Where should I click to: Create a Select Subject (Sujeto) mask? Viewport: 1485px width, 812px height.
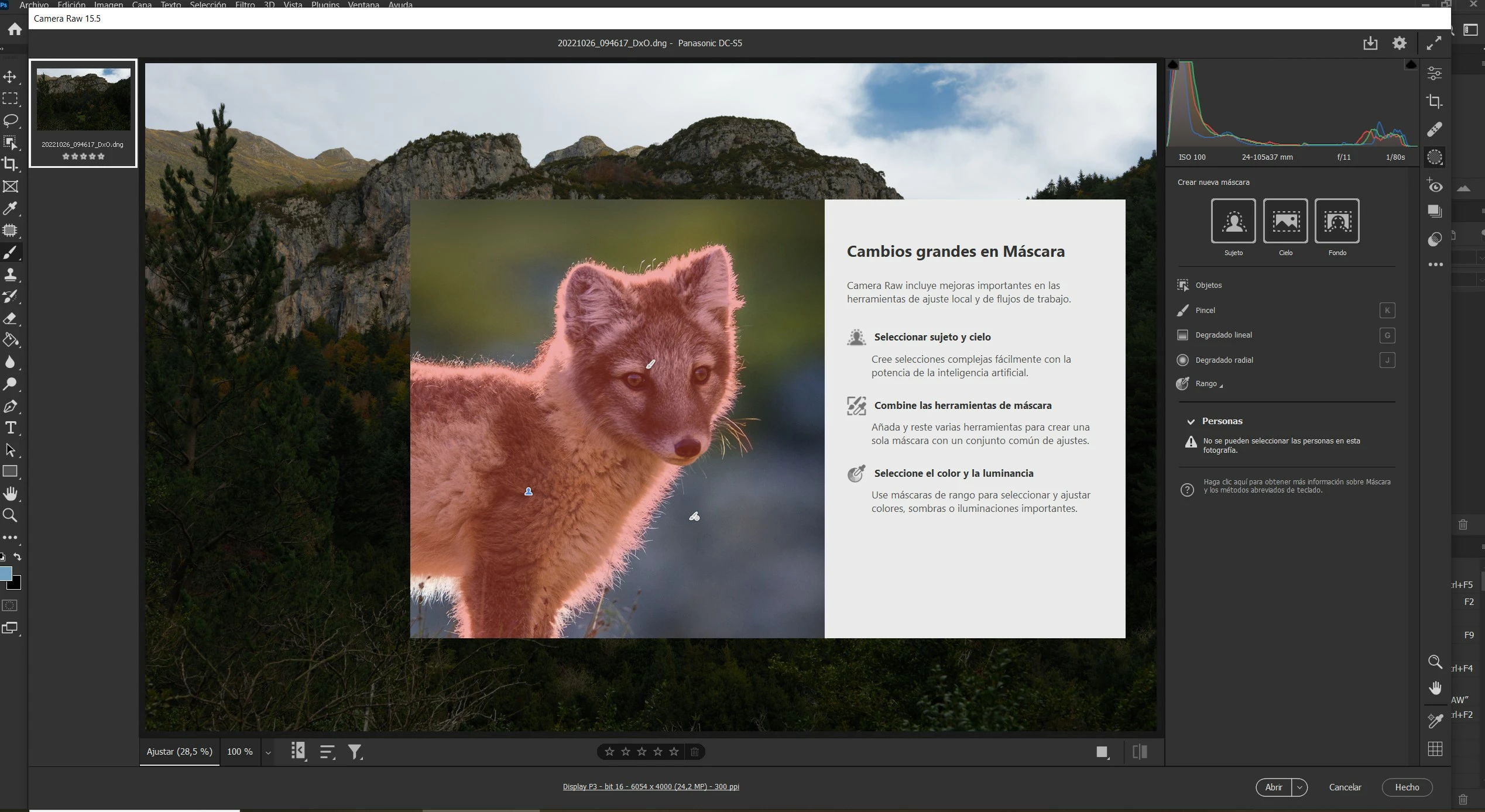1233,221
